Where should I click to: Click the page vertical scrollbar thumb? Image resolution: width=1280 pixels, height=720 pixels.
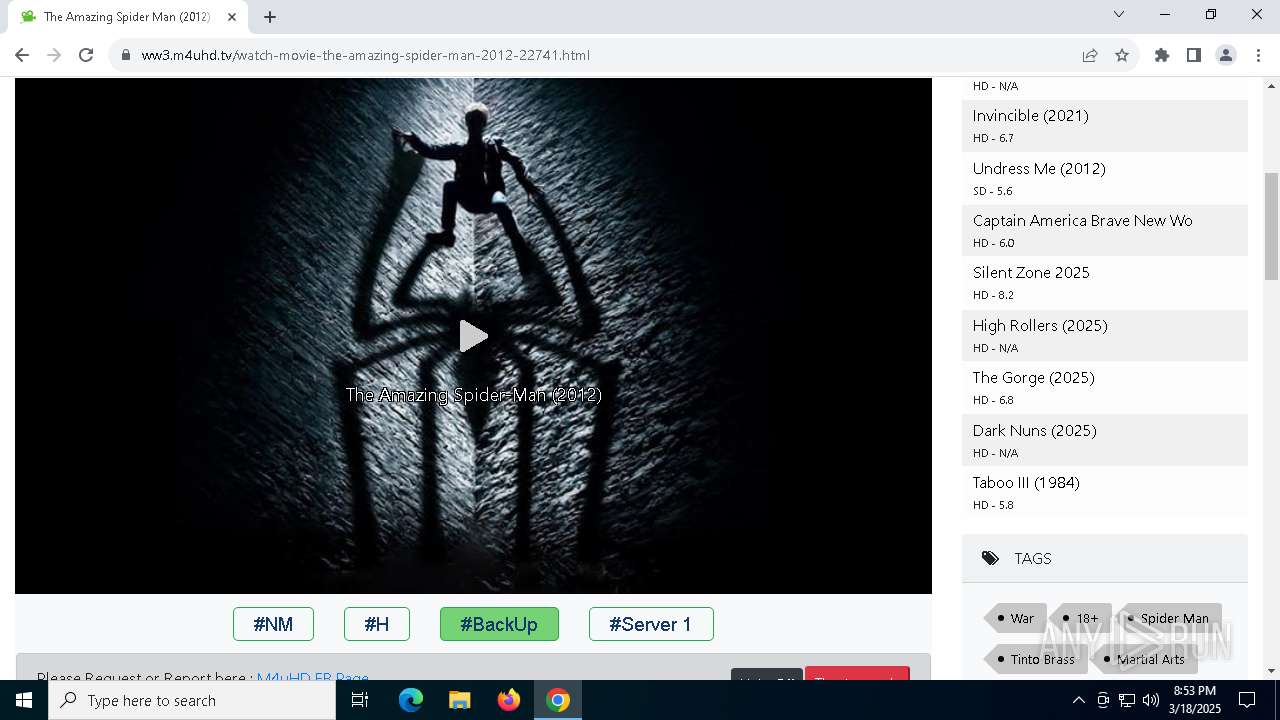pos(1271,225)
